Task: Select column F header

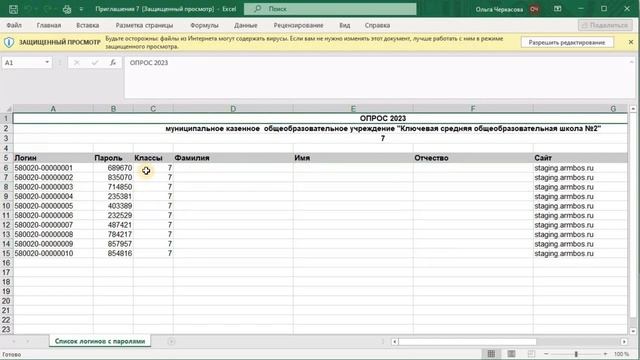Action: coord(473,109)
